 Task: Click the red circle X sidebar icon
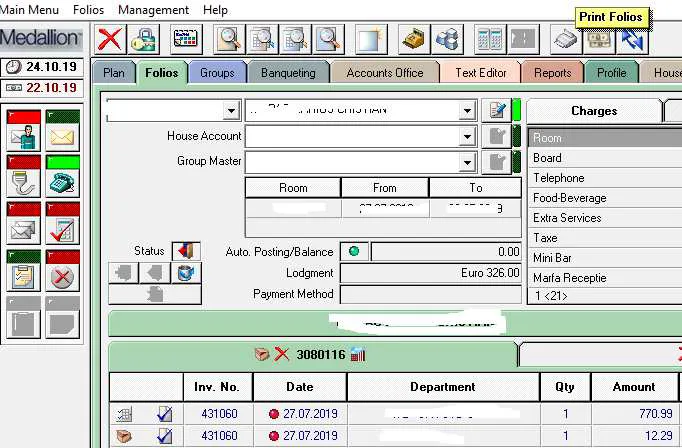63,271
